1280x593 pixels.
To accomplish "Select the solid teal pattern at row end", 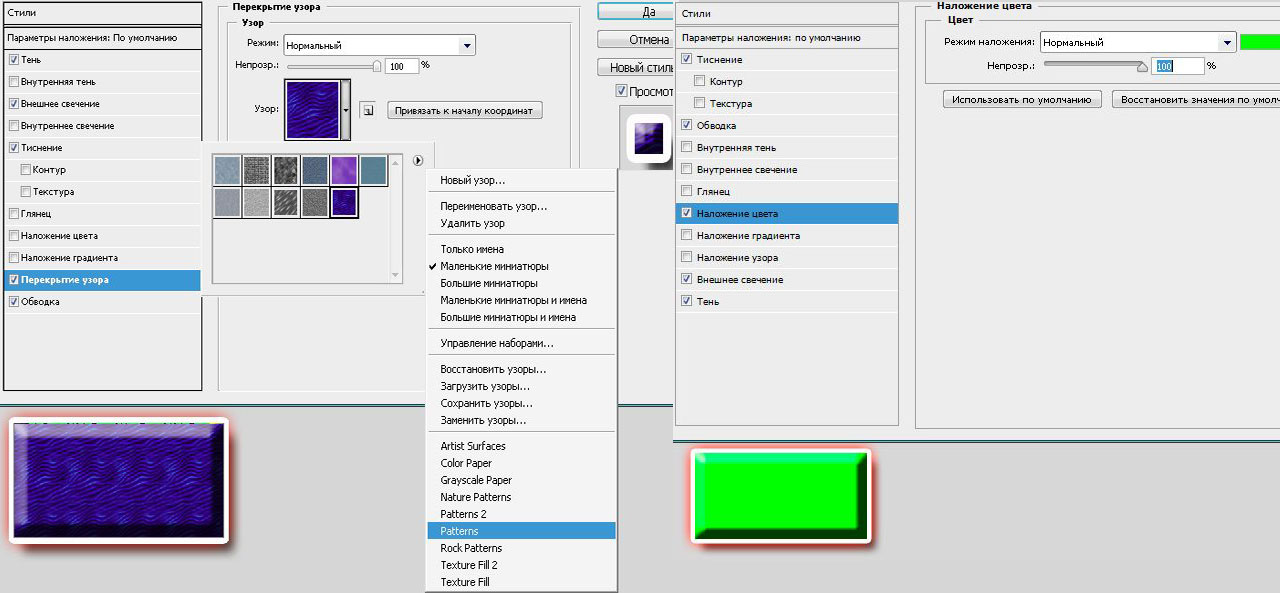I will (x=373, y=169).
